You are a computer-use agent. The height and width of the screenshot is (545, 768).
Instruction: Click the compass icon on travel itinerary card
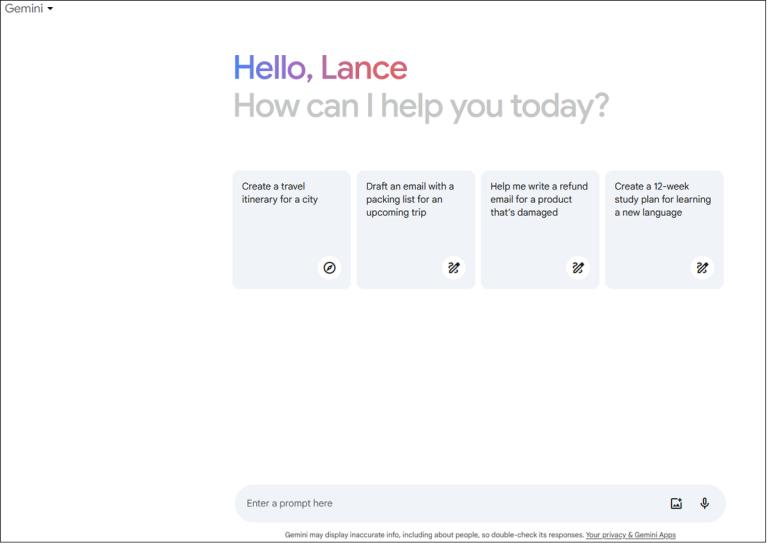click(x=330, y=268)
